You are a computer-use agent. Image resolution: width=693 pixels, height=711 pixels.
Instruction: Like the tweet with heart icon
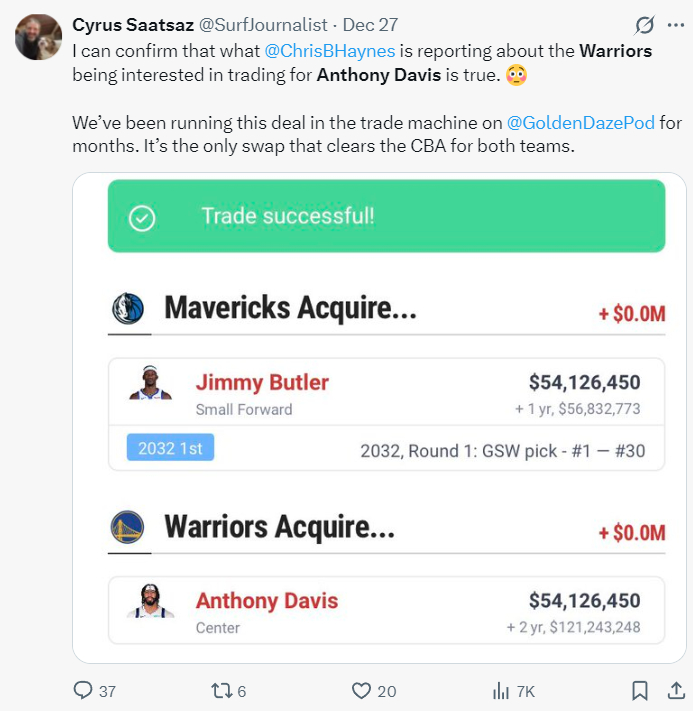(362, 690)
